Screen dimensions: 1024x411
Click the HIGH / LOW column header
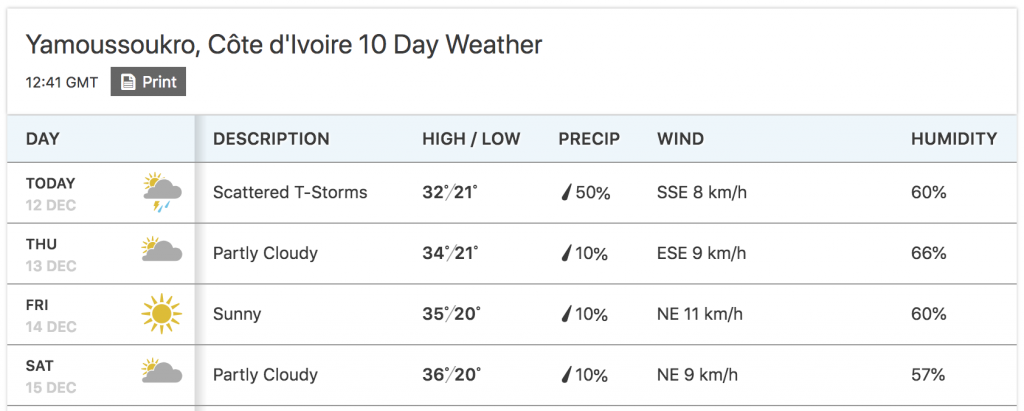[471, 139]
